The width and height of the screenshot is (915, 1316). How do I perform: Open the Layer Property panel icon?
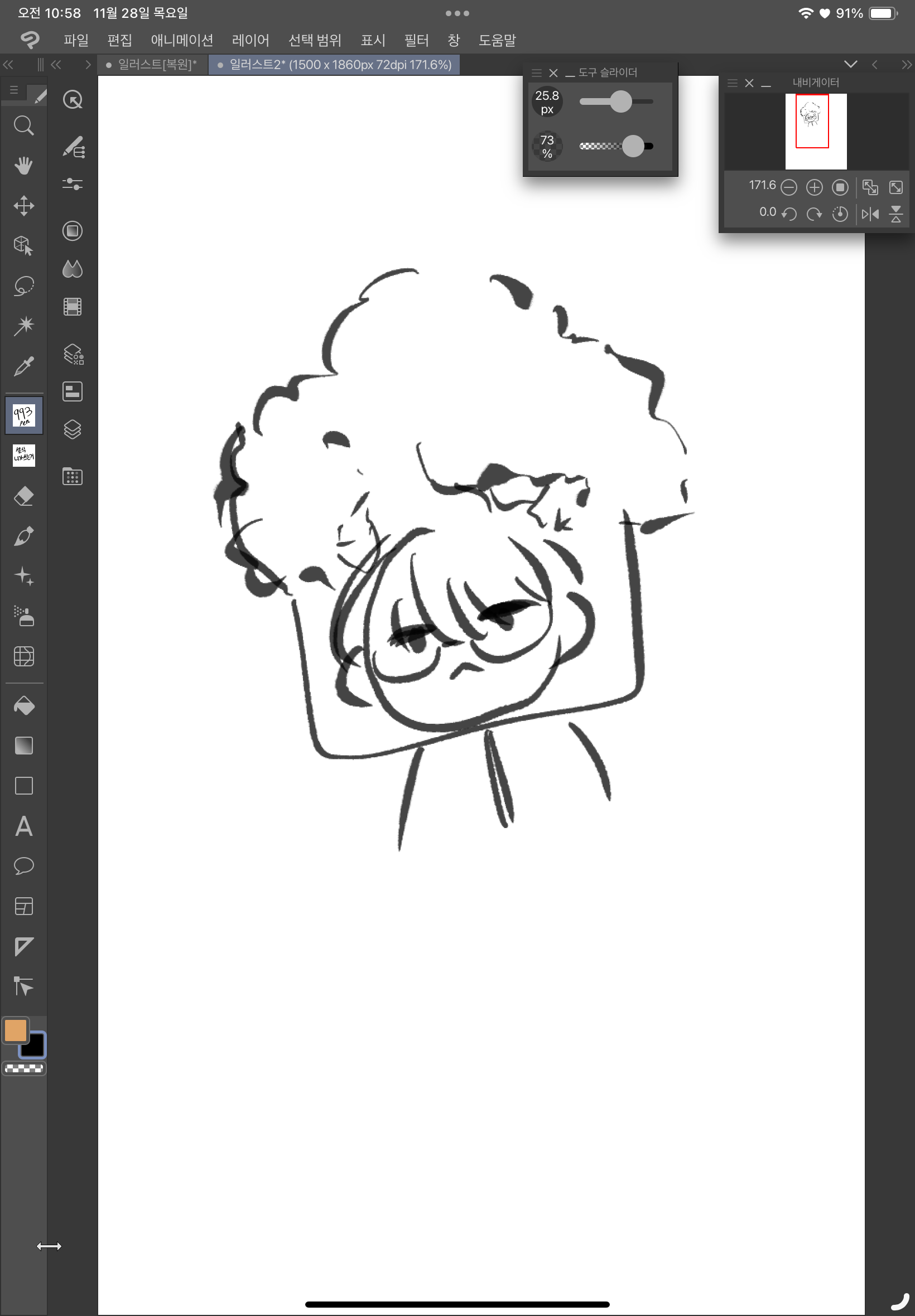click(72, 391)
